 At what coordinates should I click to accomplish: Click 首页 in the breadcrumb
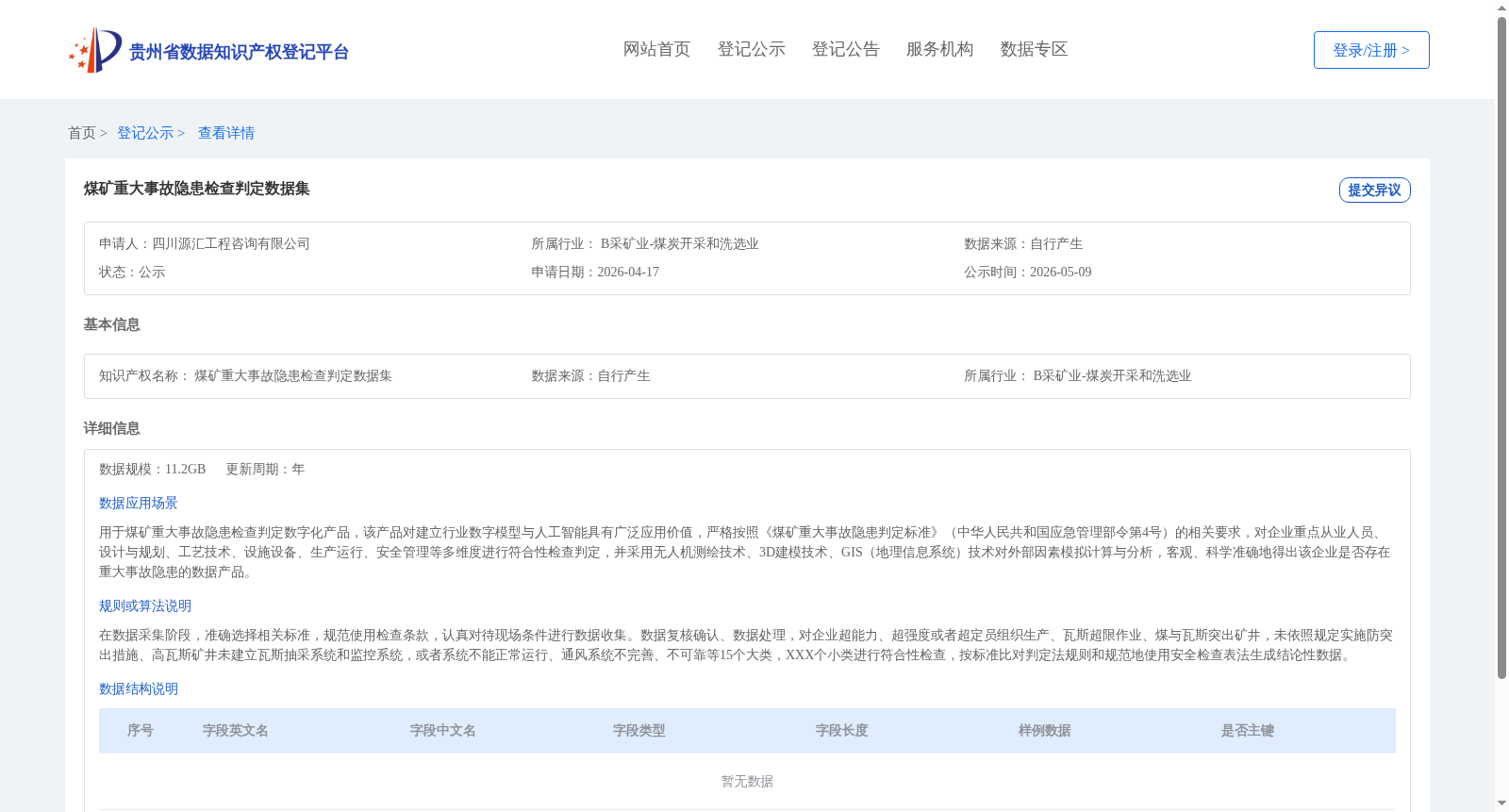[82, 133]
